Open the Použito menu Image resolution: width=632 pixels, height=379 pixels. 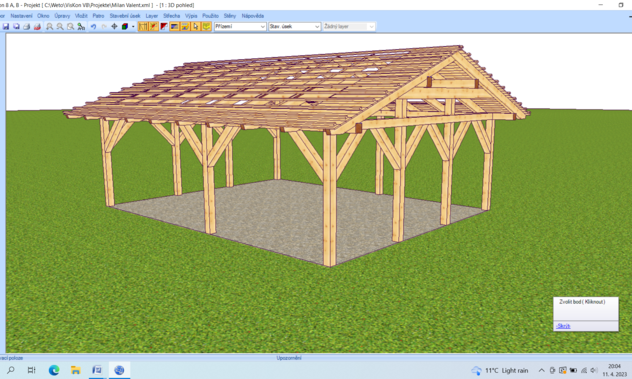[x=210, y=16]
